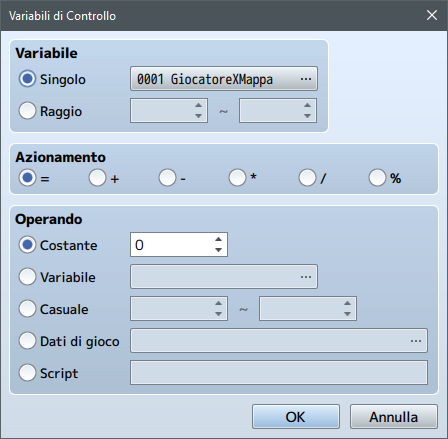The image size is (448, 439).
Task: Click the Raggio end value field
Action: (278, 110)
